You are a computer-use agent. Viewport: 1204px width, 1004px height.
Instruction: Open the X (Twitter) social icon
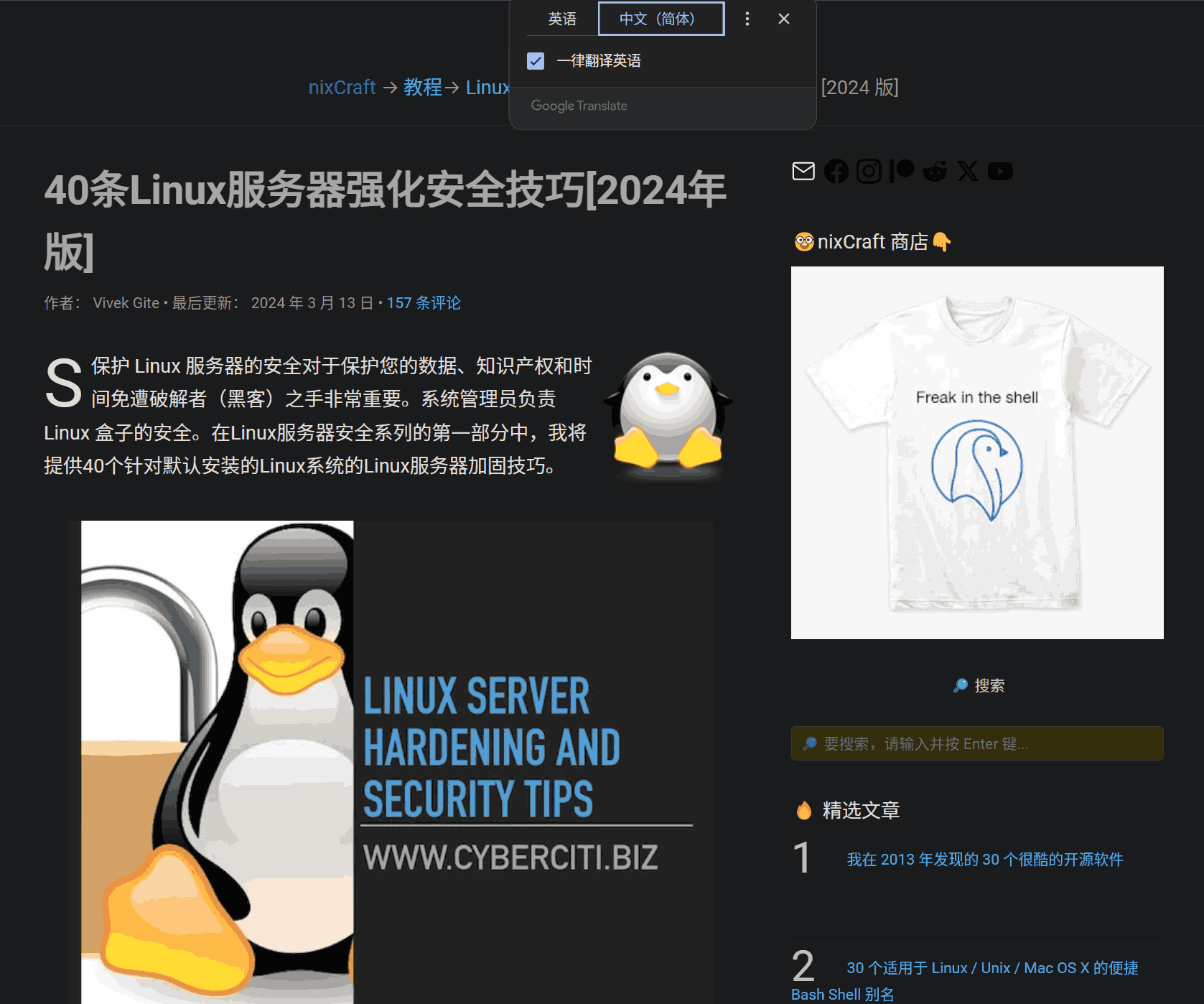(x=968, y=171)
